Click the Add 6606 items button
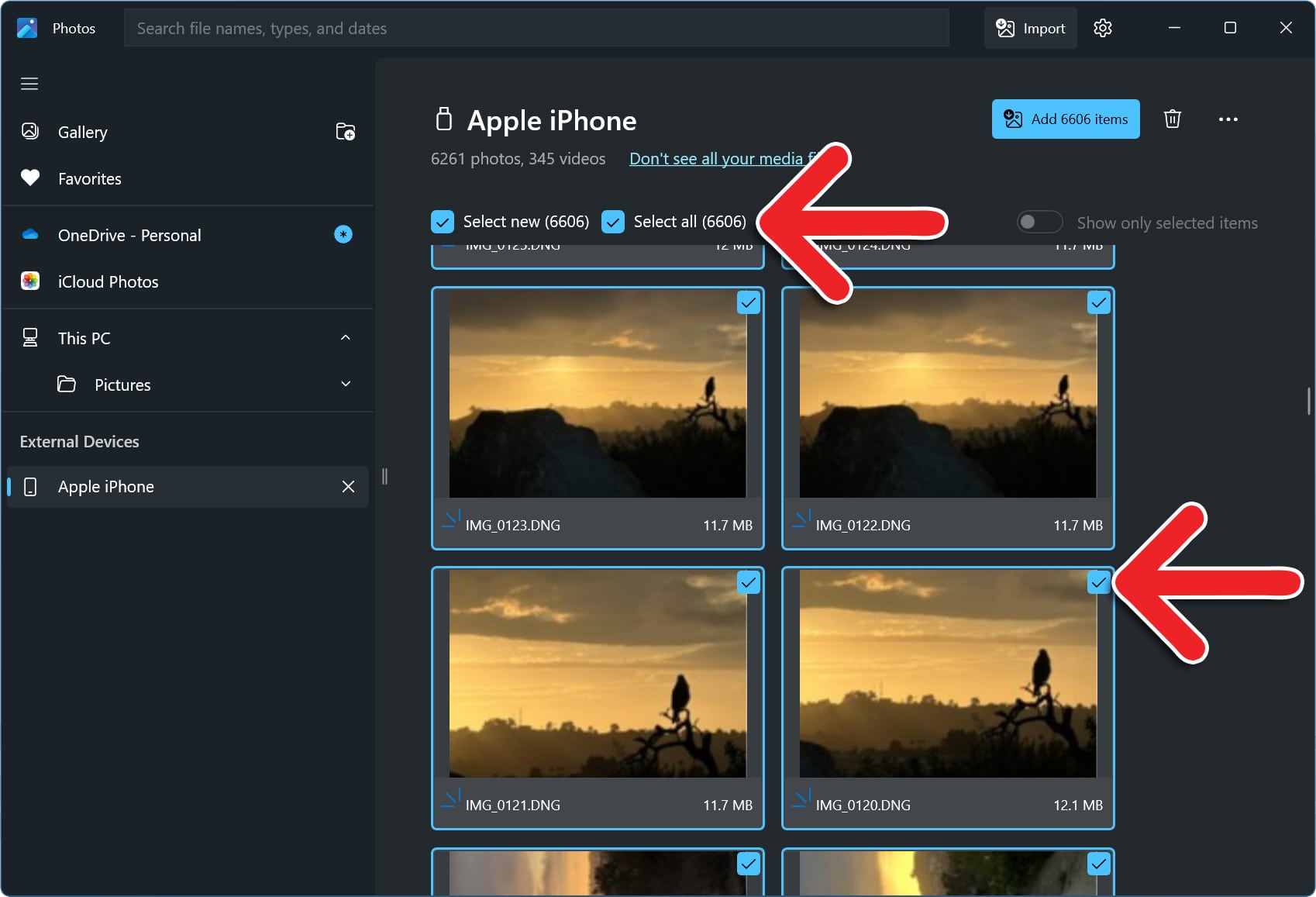 coord(1065,119)
